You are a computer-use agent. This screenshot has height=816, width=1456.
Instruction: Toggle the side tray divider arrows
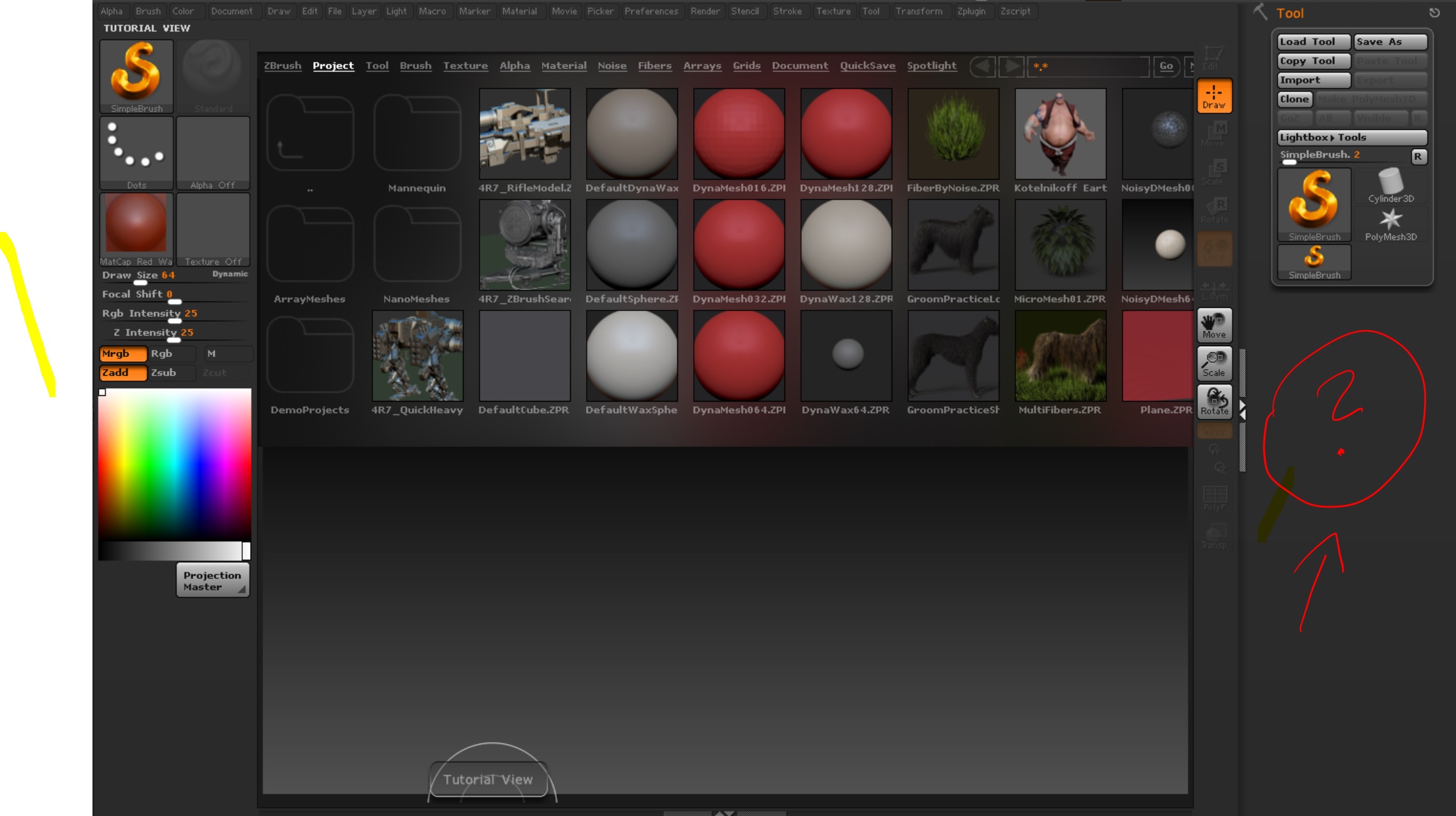point(1242,409)
